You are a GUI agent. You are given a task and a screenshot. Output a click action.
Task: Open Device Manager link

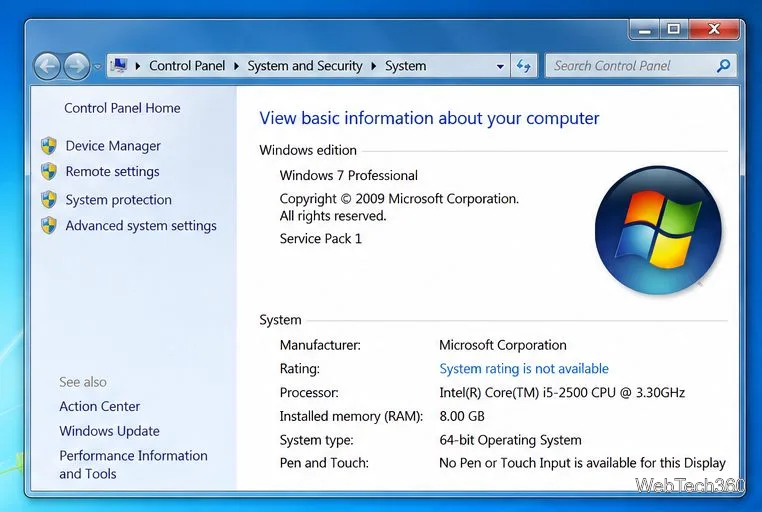click(113, 146)
